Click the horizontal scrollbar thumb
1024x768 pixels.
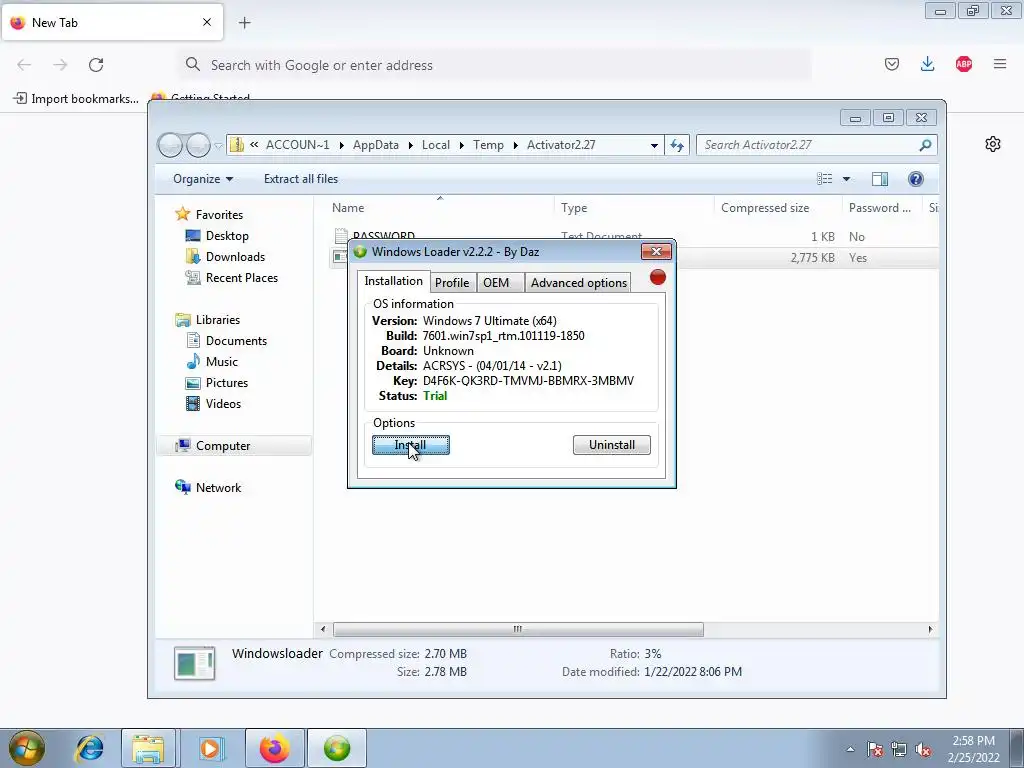(x=518, y=629)
